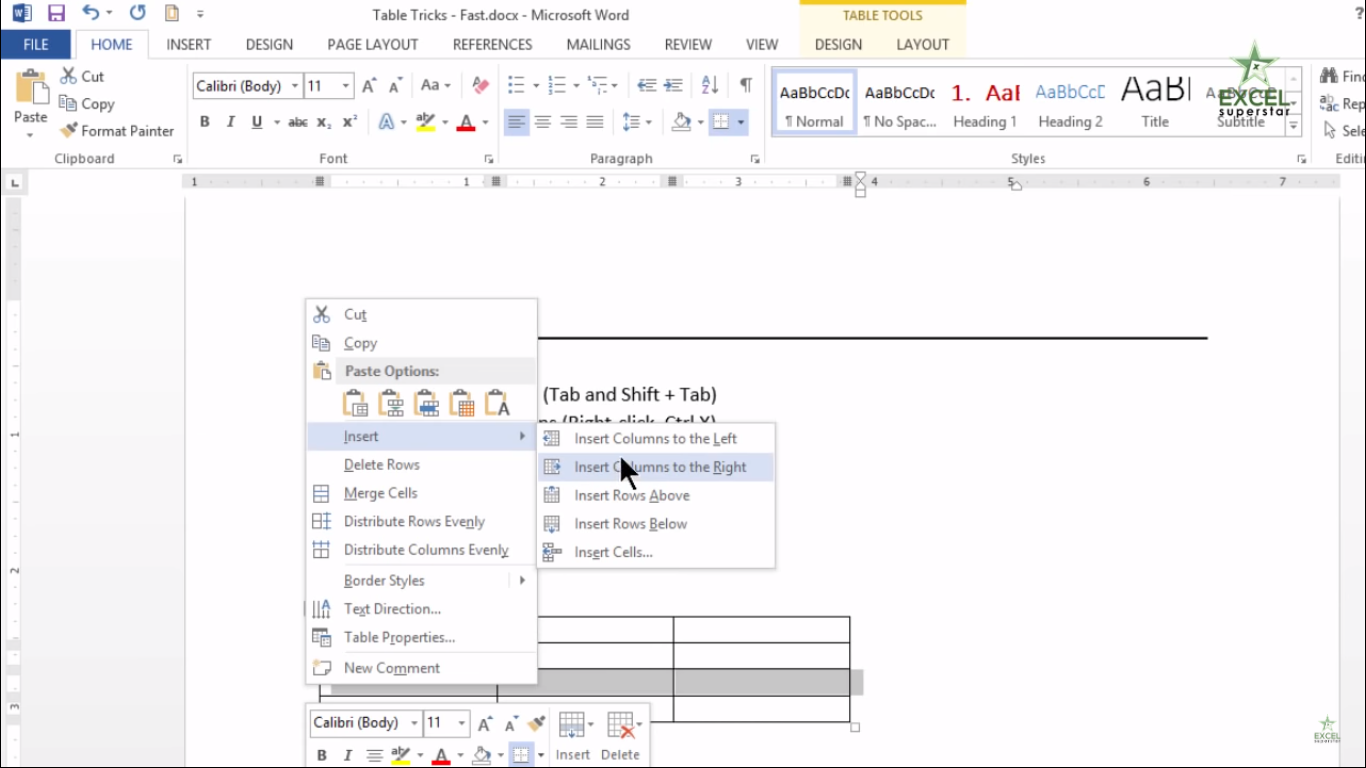Viewport: 1366px width, 768px height.
Task: Open Font dialog launcher in ribbon
Action: tap(489, 159)
